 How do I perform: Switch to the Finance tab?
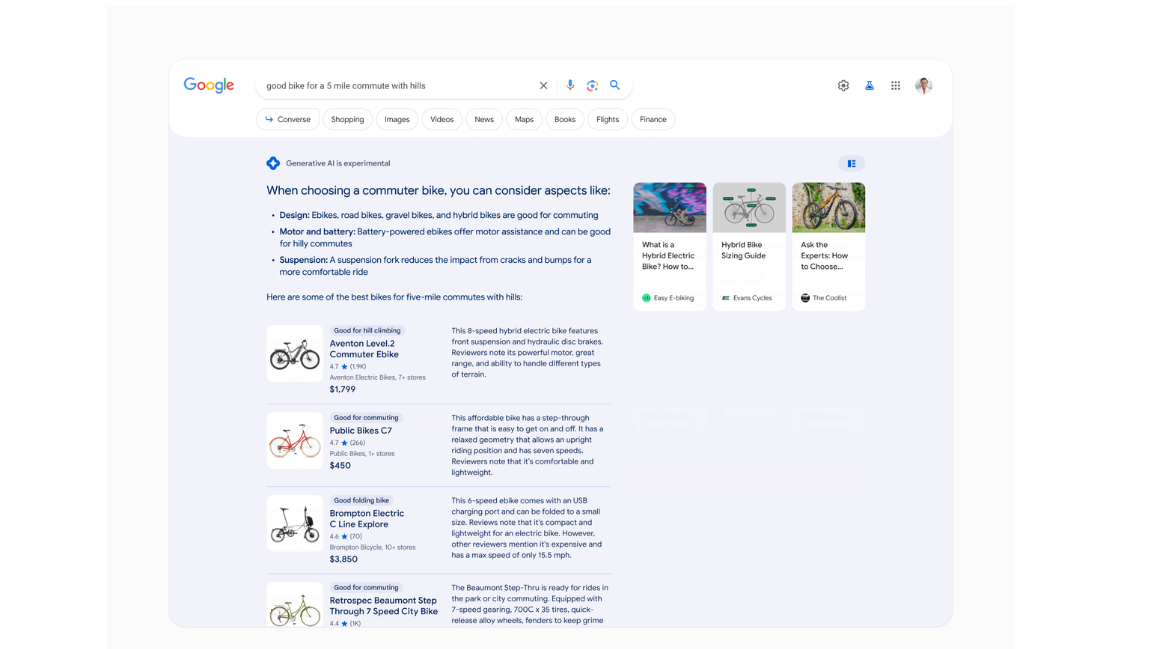click(653, 119)
